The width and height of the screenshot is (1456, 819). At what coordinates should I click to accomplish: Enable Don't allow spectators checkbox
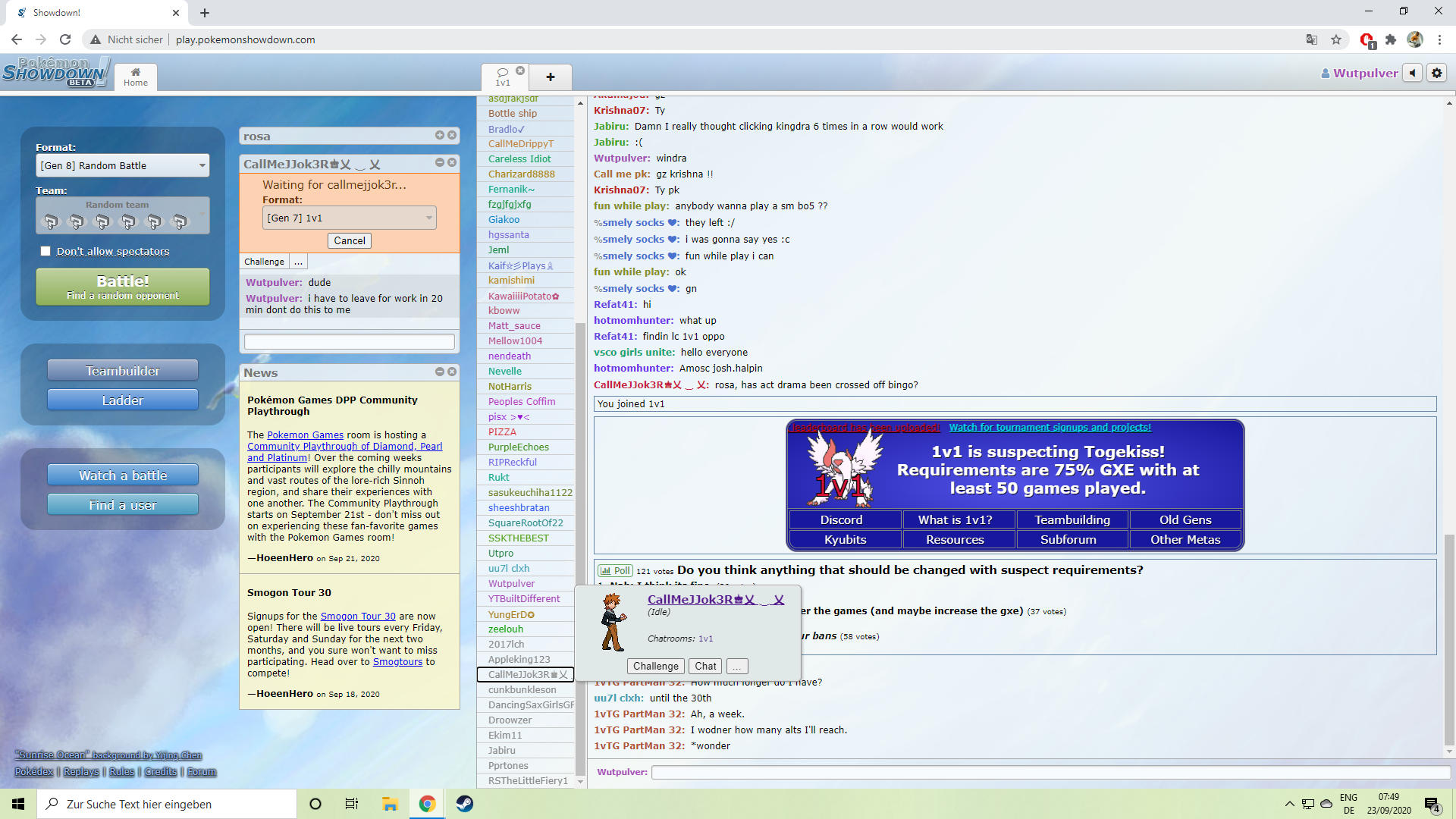pyautogui.click(x=45, y=251)
